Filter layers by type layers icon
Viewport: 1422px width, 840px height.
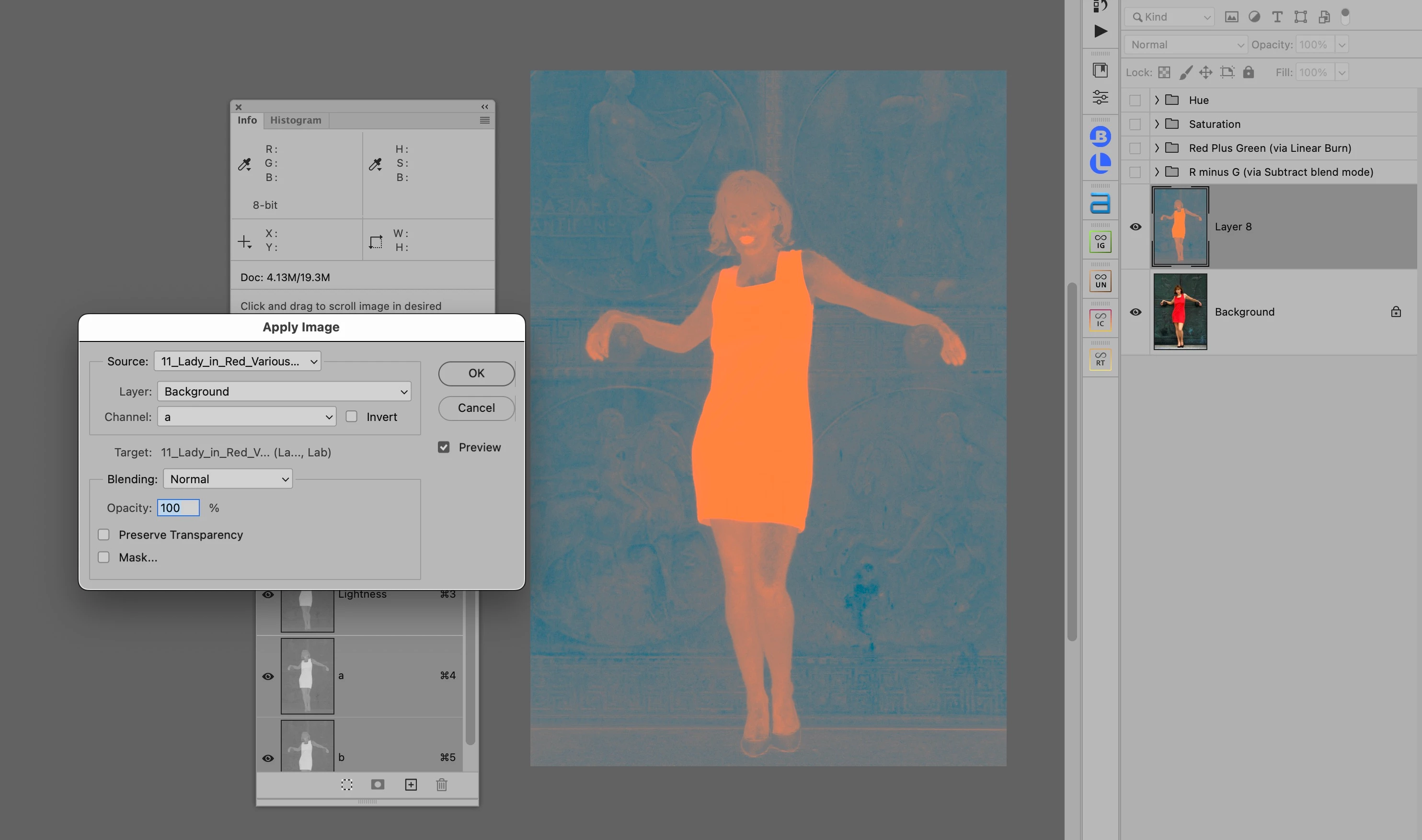click(1276, 17)
